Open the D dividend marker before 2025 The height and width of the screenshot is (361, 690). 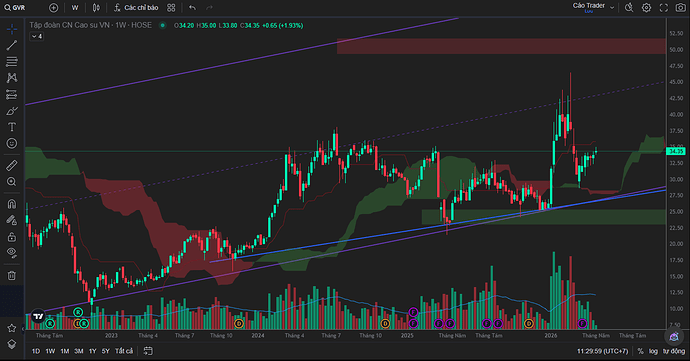pyautogui.click(x=385, y=324)
